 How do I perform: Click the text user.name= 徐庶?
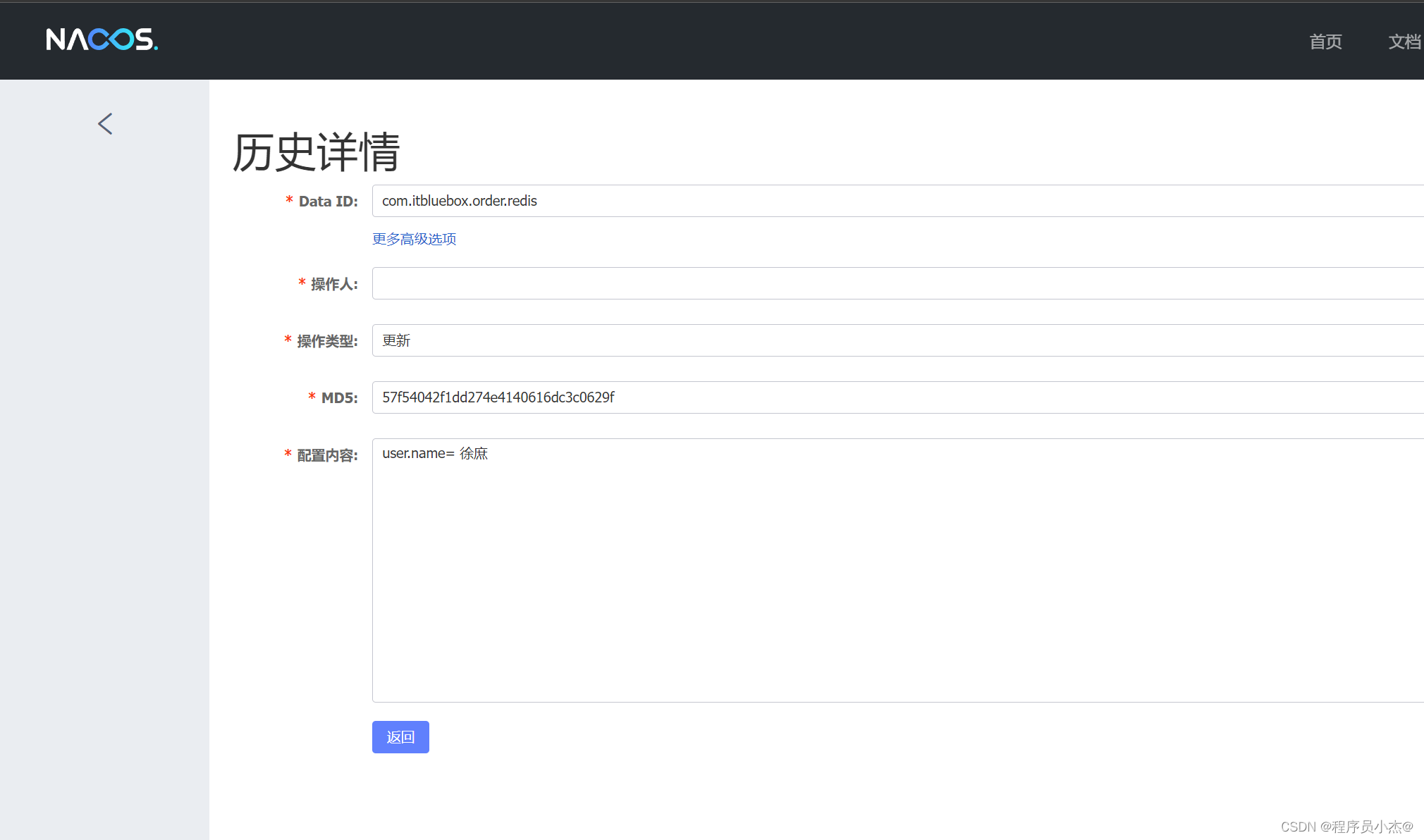[435, 454]
